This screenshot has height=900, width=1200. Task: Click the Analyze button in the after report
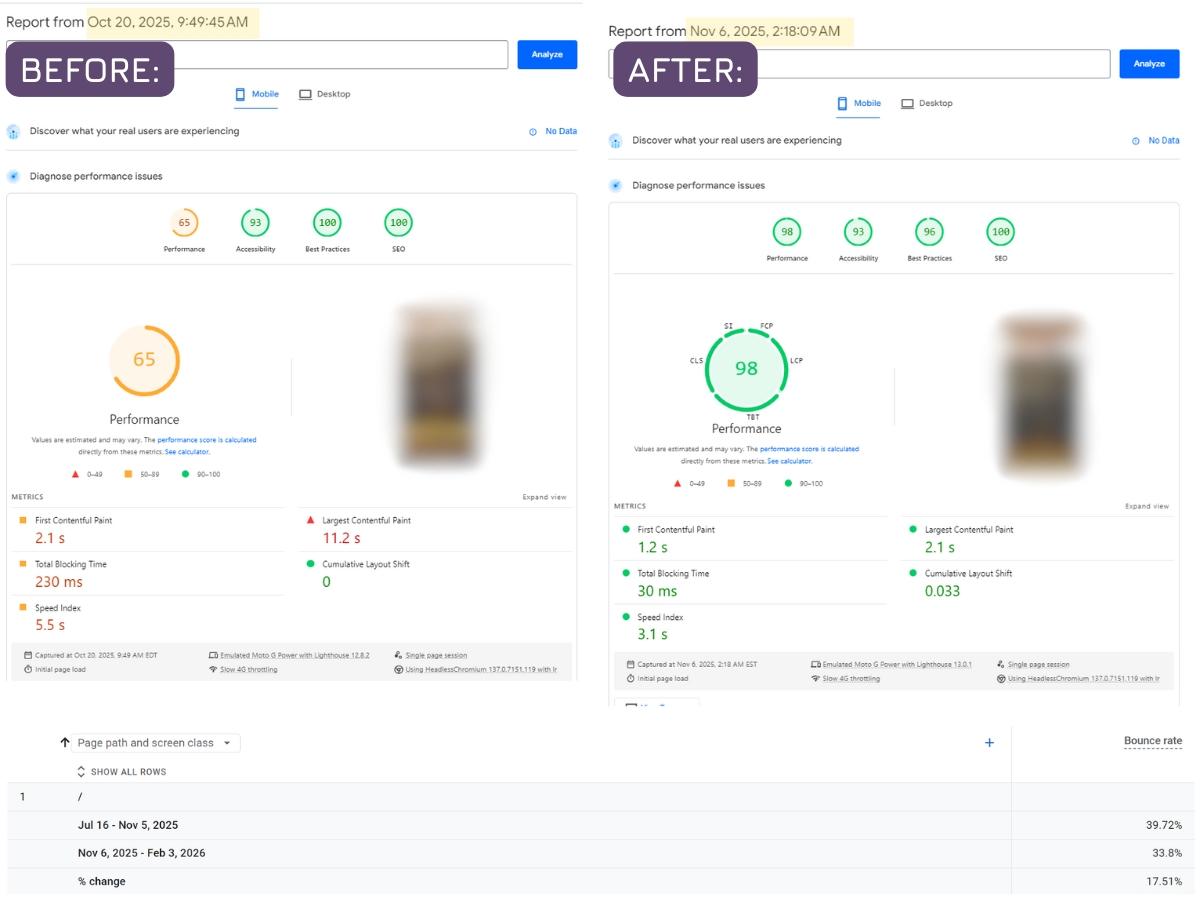pyautogui.click(x=1149, y=64)
